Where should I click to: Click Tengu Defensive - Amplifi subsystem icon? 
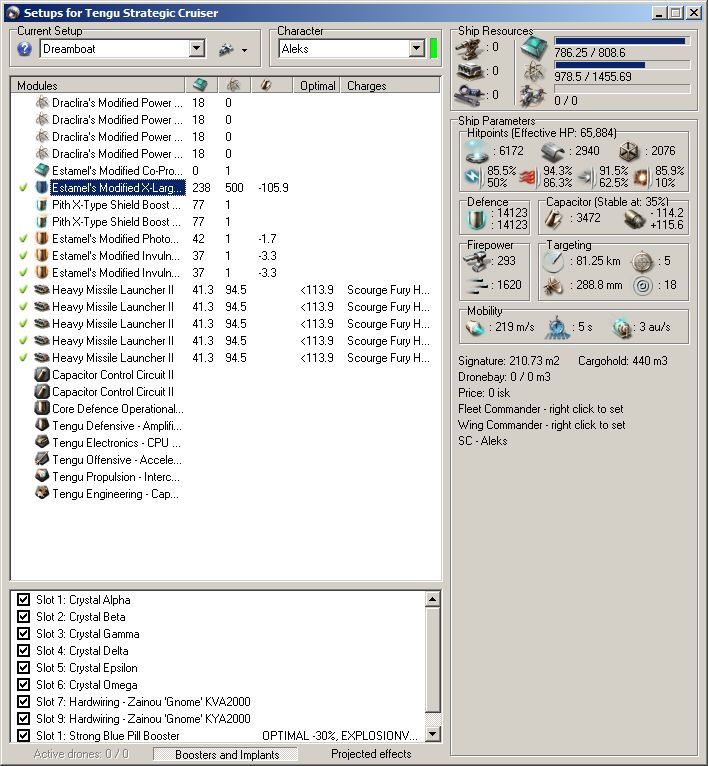pyautogui.click(x=42, y=425)
